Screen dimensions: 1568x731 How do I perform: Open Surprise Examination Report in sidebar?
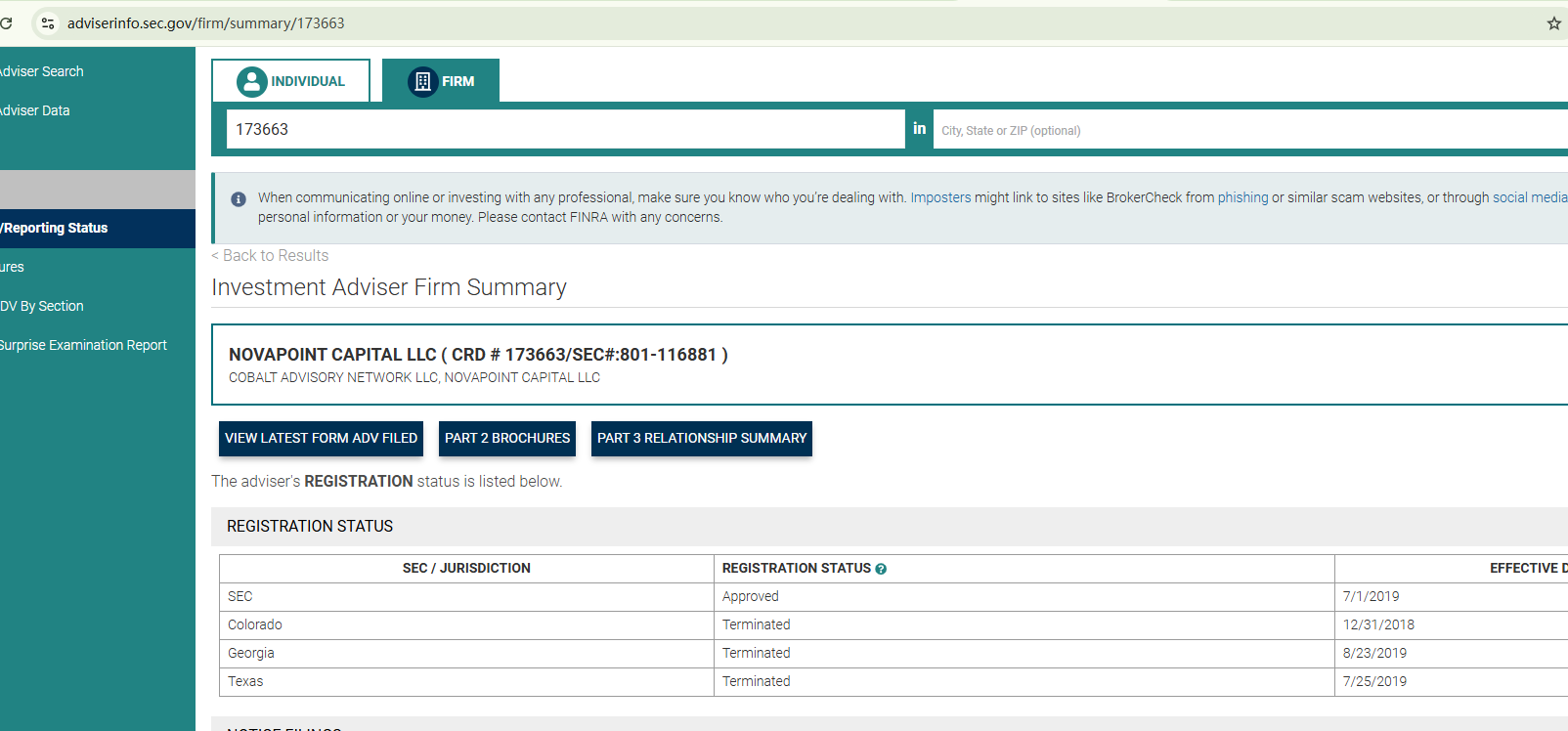(x=84, y=345)
